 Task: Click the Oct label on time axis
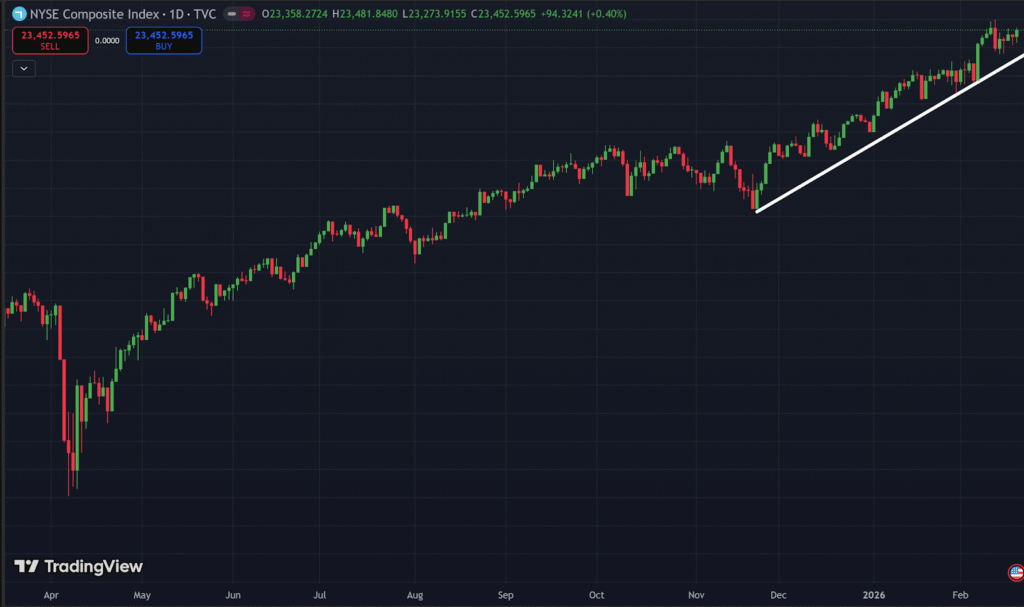point(597,594)
